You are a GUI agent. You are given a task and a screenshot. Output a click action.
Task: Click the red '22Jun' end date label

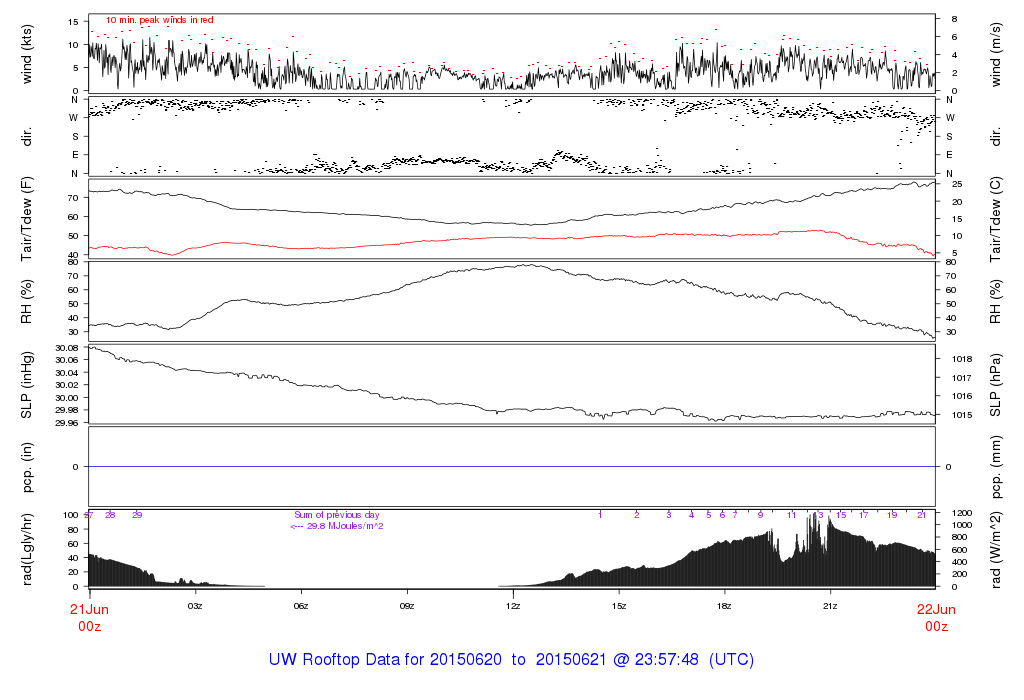[935, 610]
